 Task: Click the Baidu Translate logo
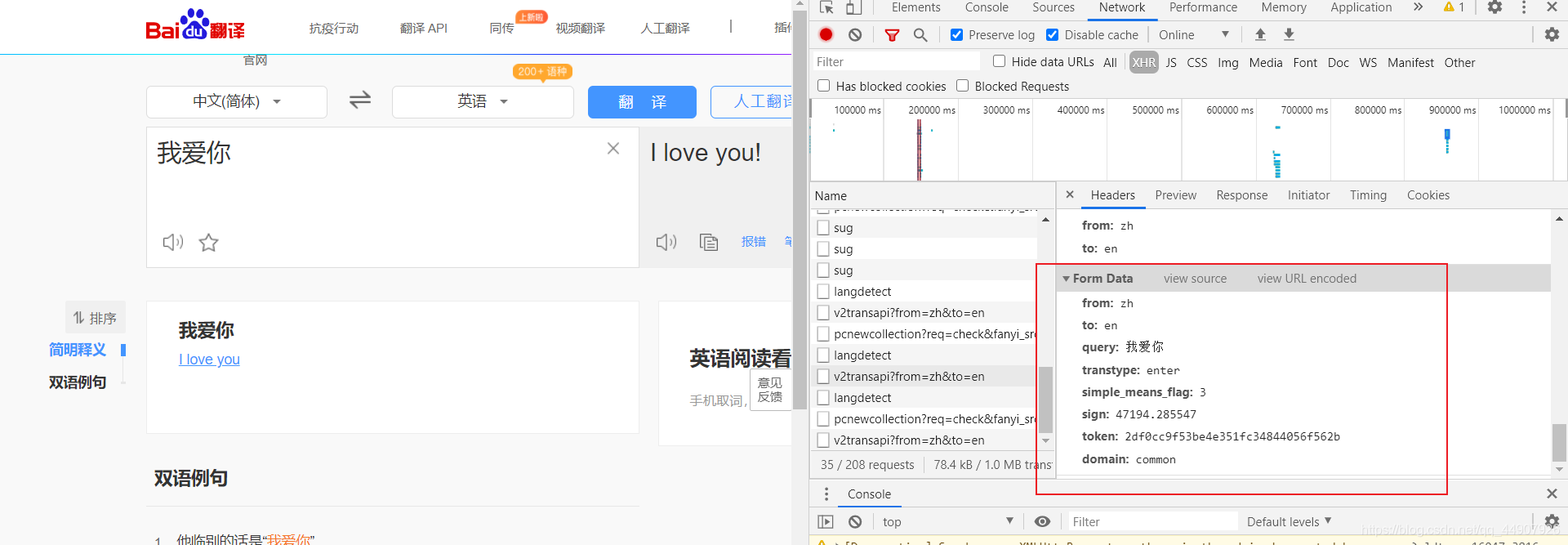click(x=195, y=25)
